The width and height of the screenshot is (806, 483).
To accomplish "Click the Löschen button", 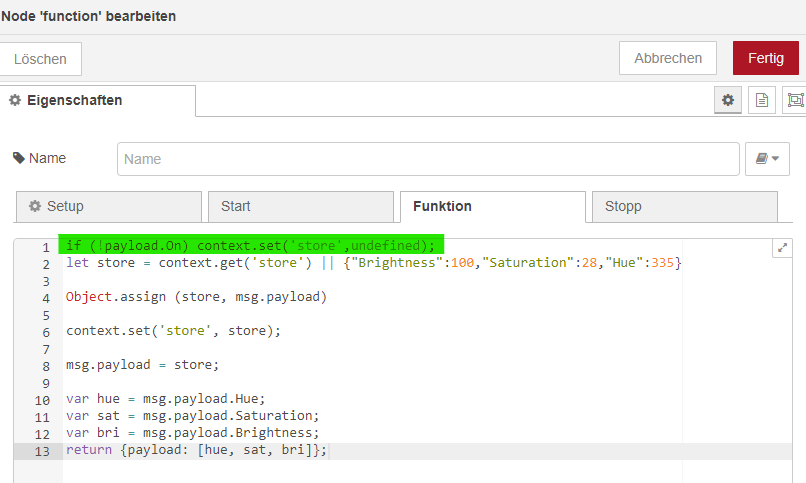I will [x=40, y=59].
